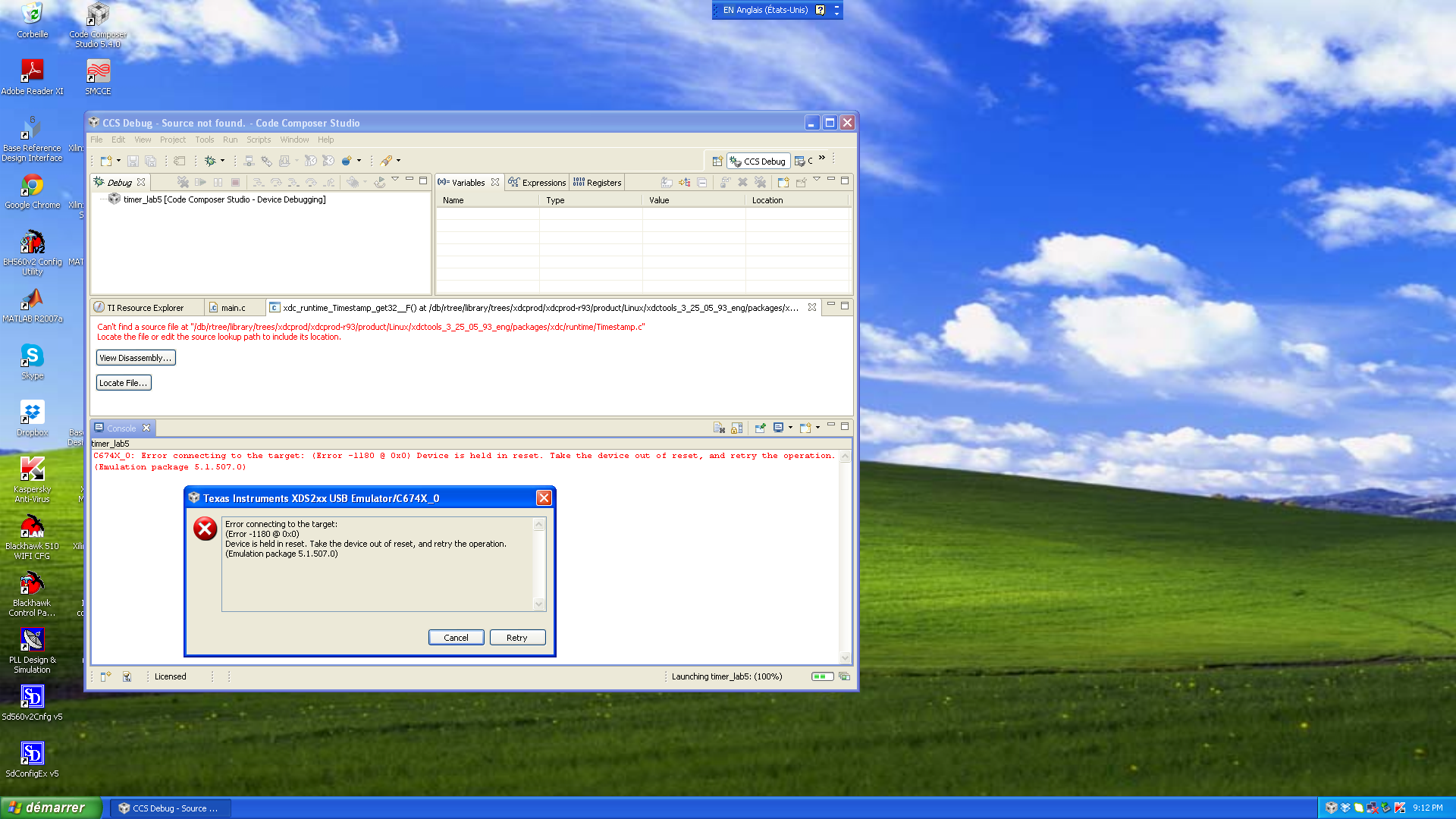
Task: Close the XDS2xx USB Emulator dialog
Action: (x=544, y=497)
